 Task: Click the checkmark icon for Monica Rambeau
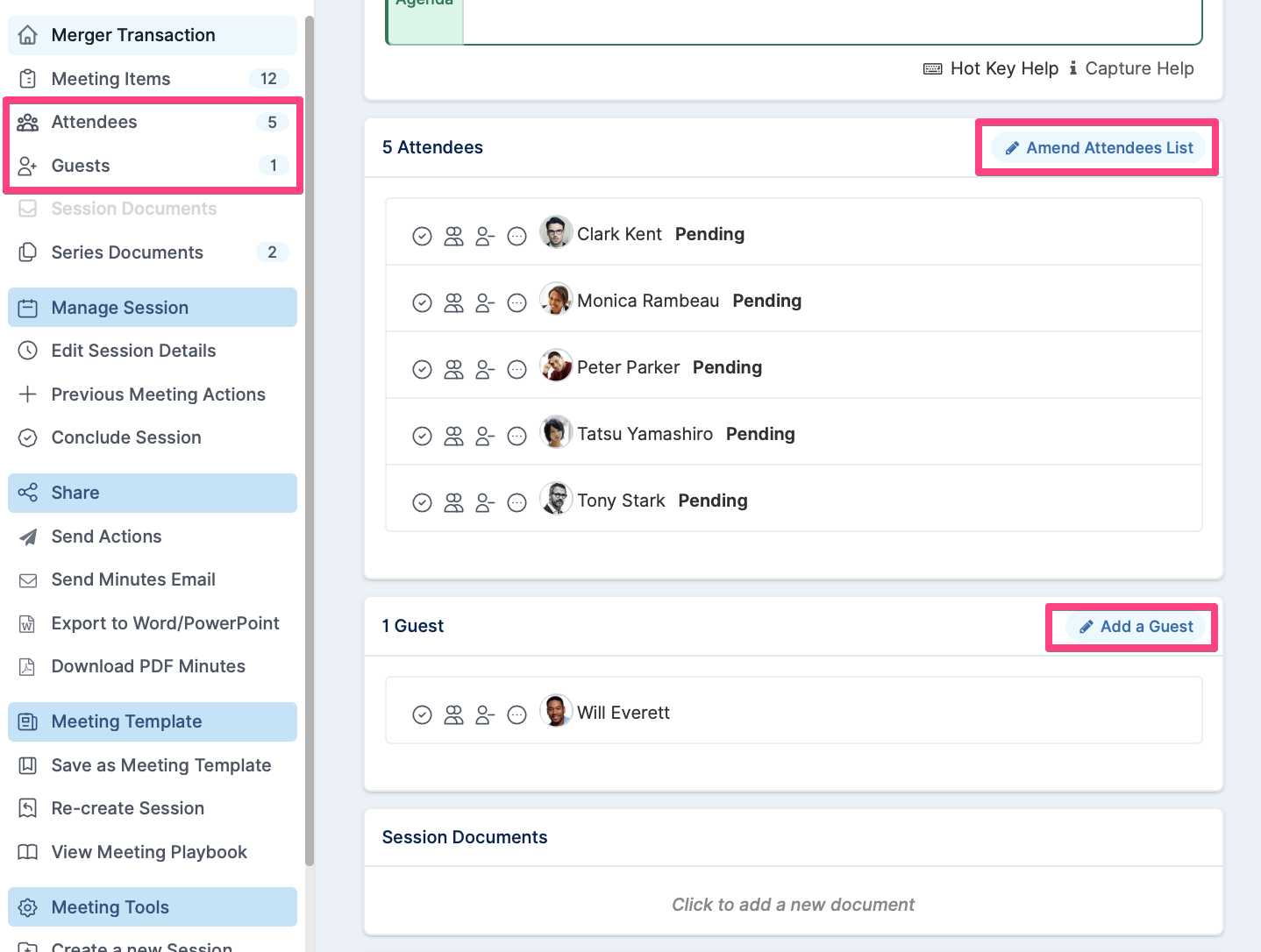[x=423, y=302]
